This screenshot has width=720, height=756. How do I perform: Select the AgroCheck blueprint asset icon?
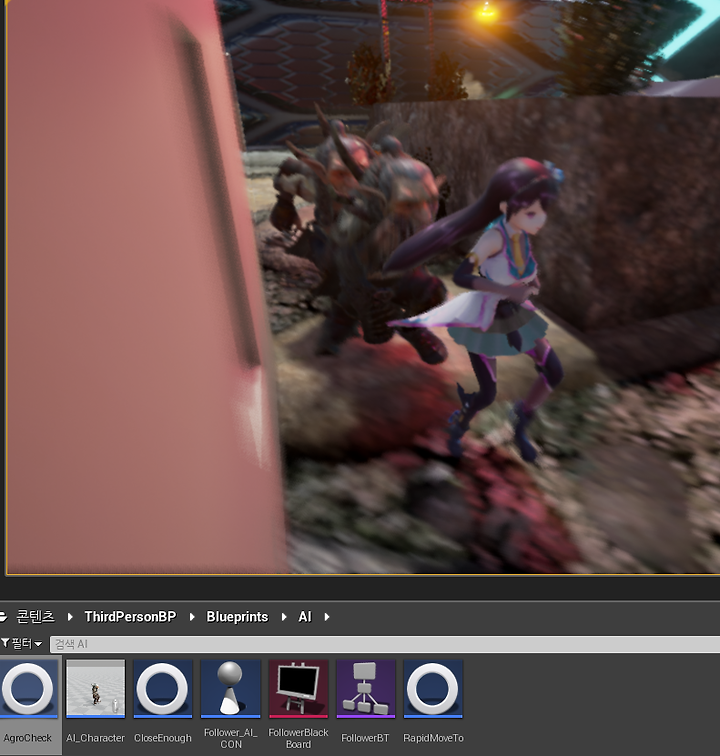click(28, 688)
